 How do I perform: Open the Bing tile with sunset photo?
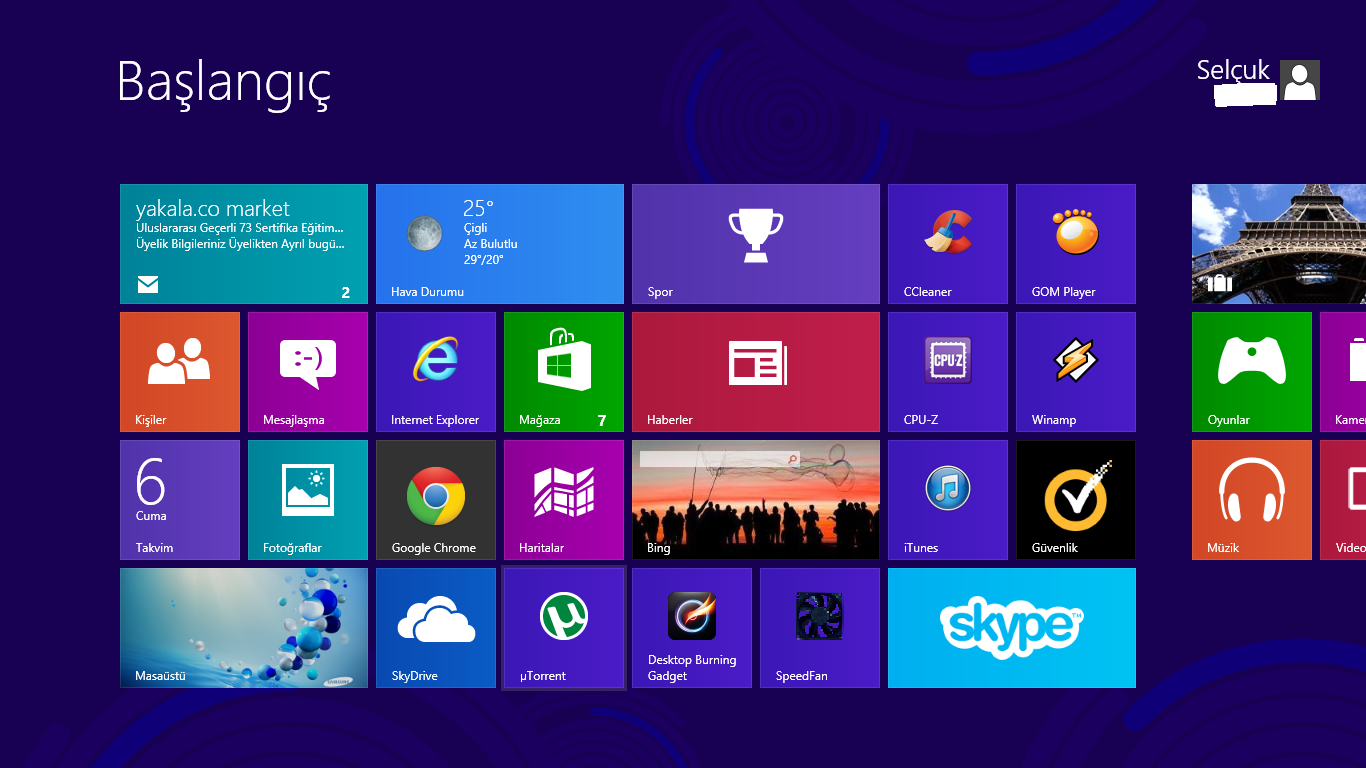coord(756,500)
